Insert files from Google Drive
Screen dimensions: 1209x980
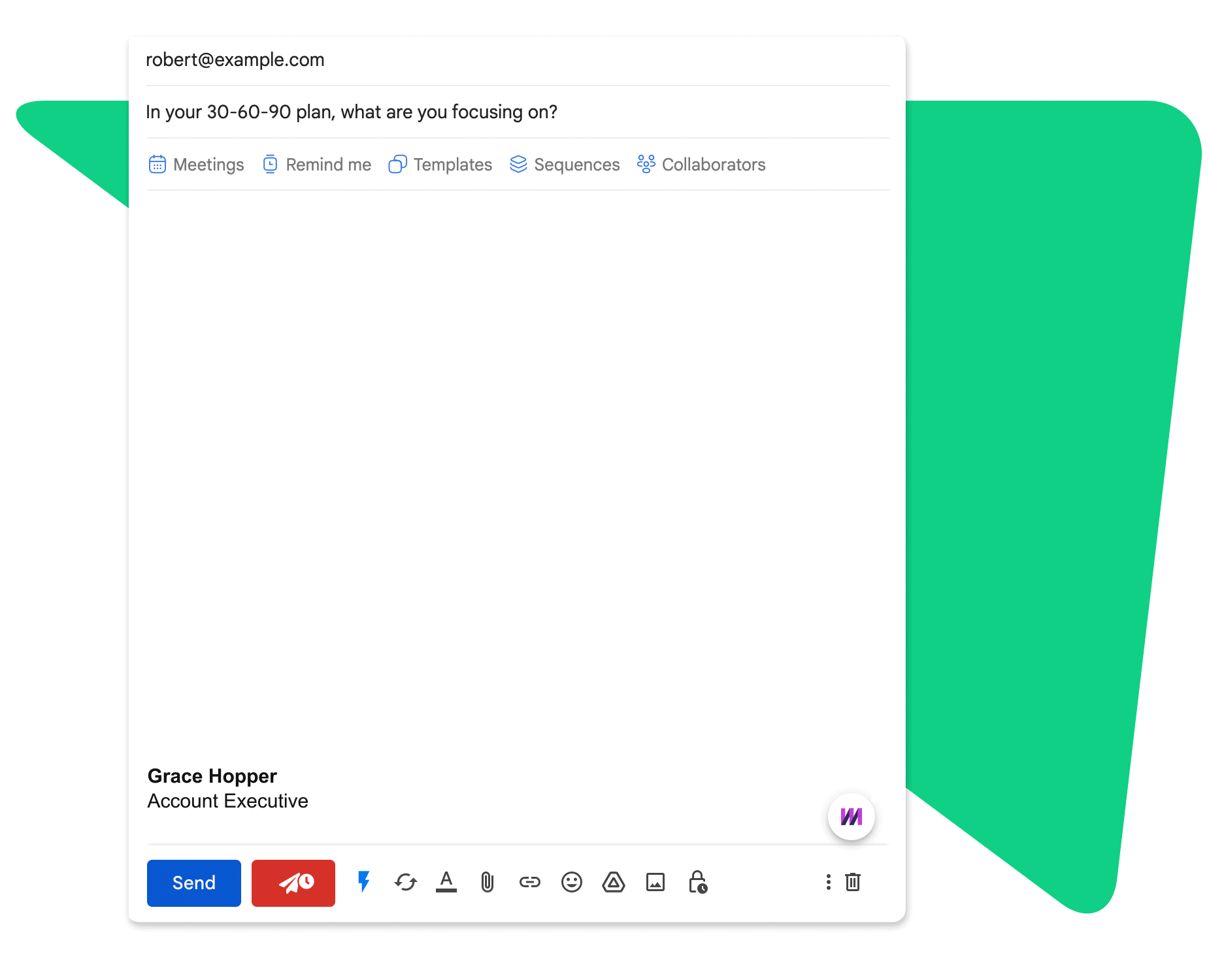(x=613, y=883)
